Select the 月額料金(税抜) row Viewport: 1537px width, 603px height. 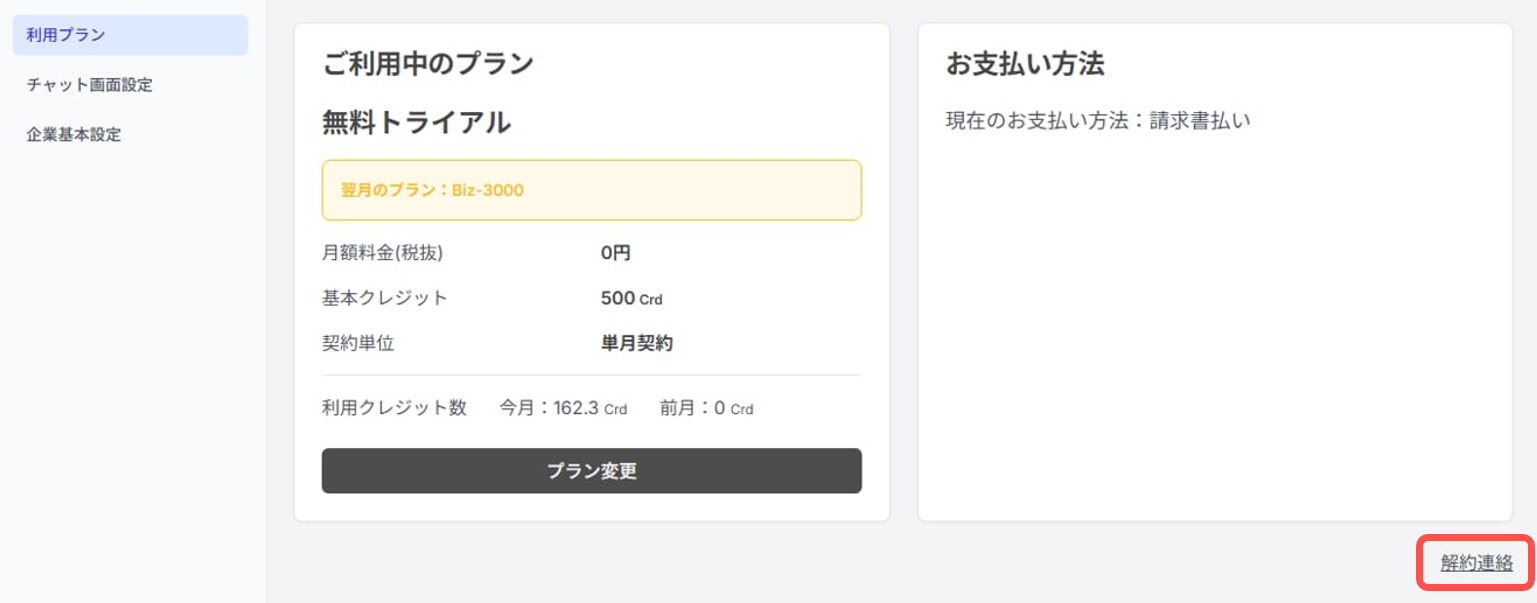pos(381,253)
